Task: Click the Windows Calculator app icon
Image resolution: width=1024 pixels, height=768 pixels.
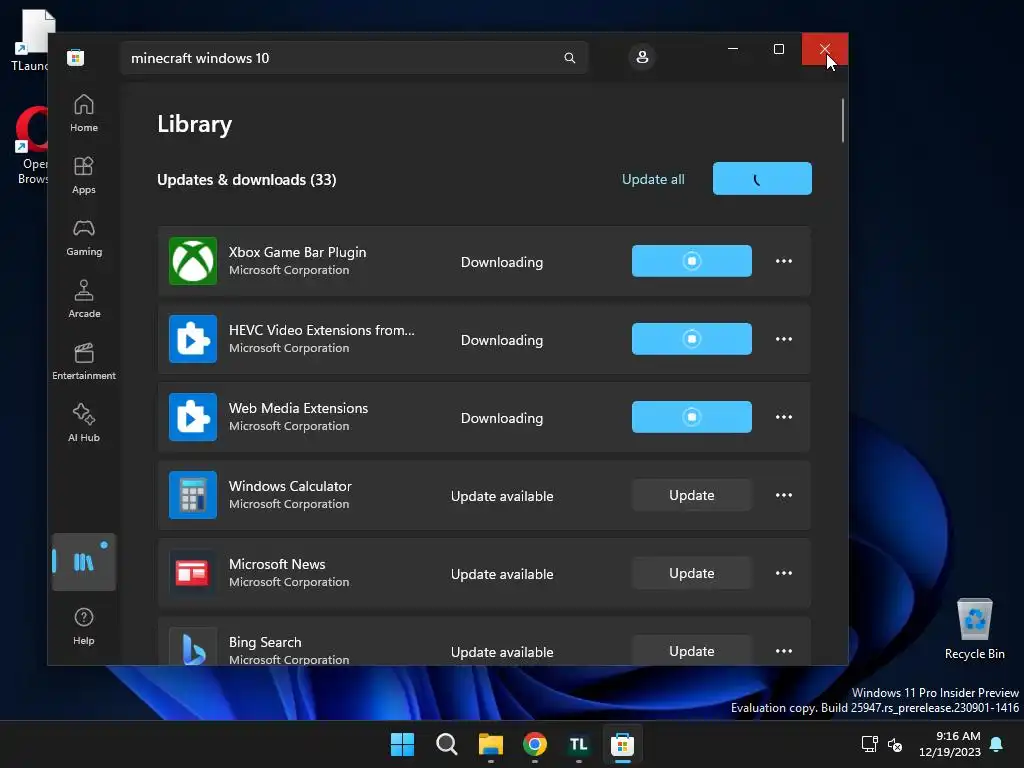Action: coord(193,495)
